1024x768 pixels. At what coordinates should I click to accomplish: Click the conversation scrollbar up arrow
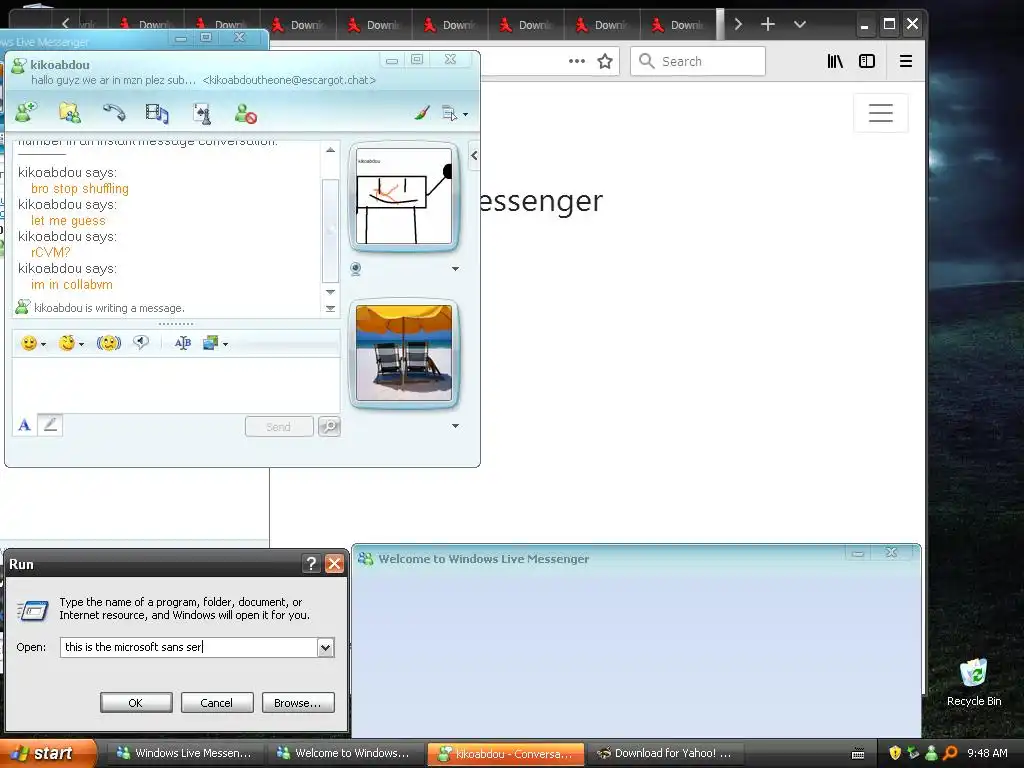tap(330, 150)
